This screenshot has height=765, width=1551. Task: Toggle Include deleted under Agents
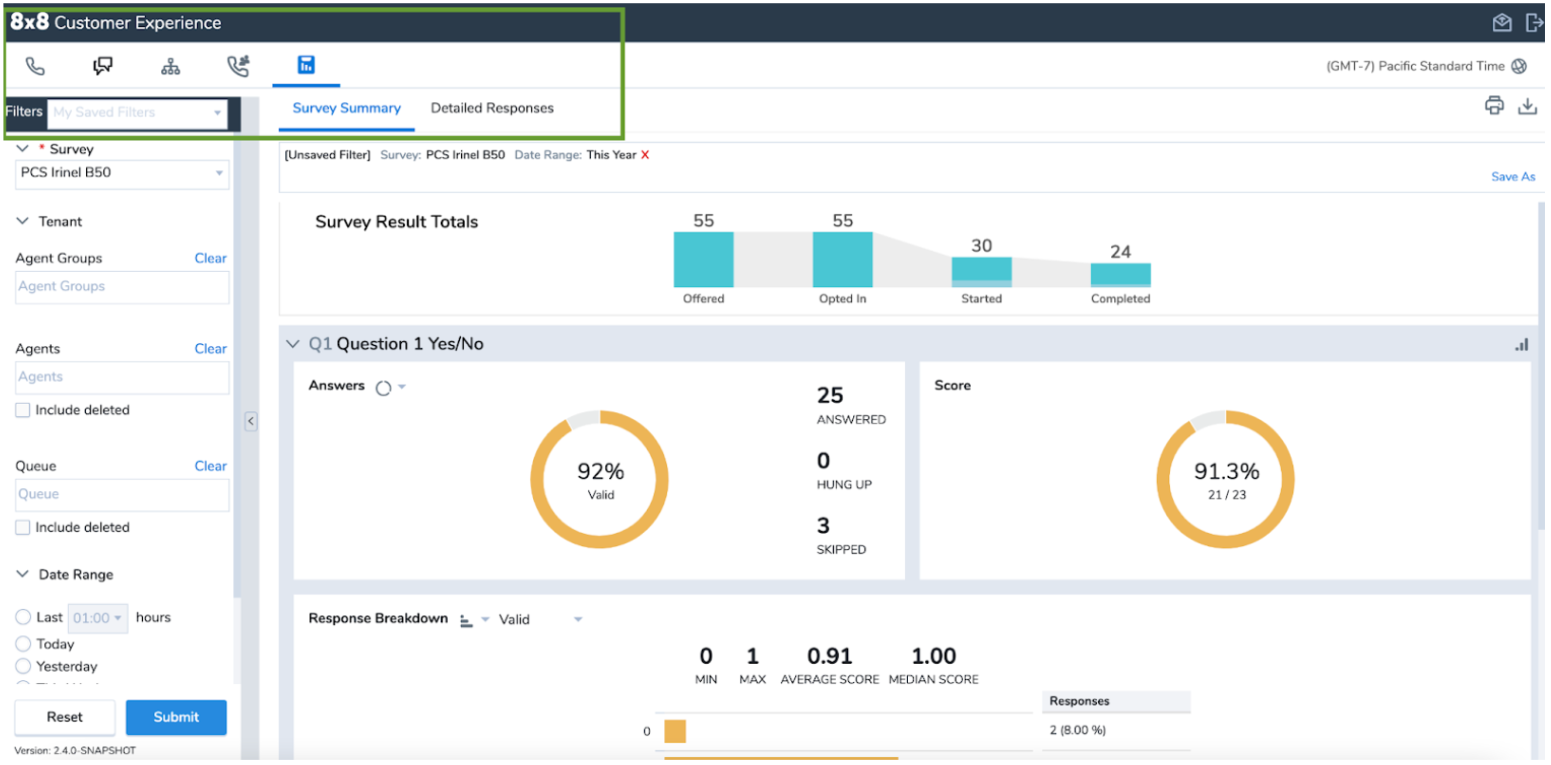(x=22, y=410)
